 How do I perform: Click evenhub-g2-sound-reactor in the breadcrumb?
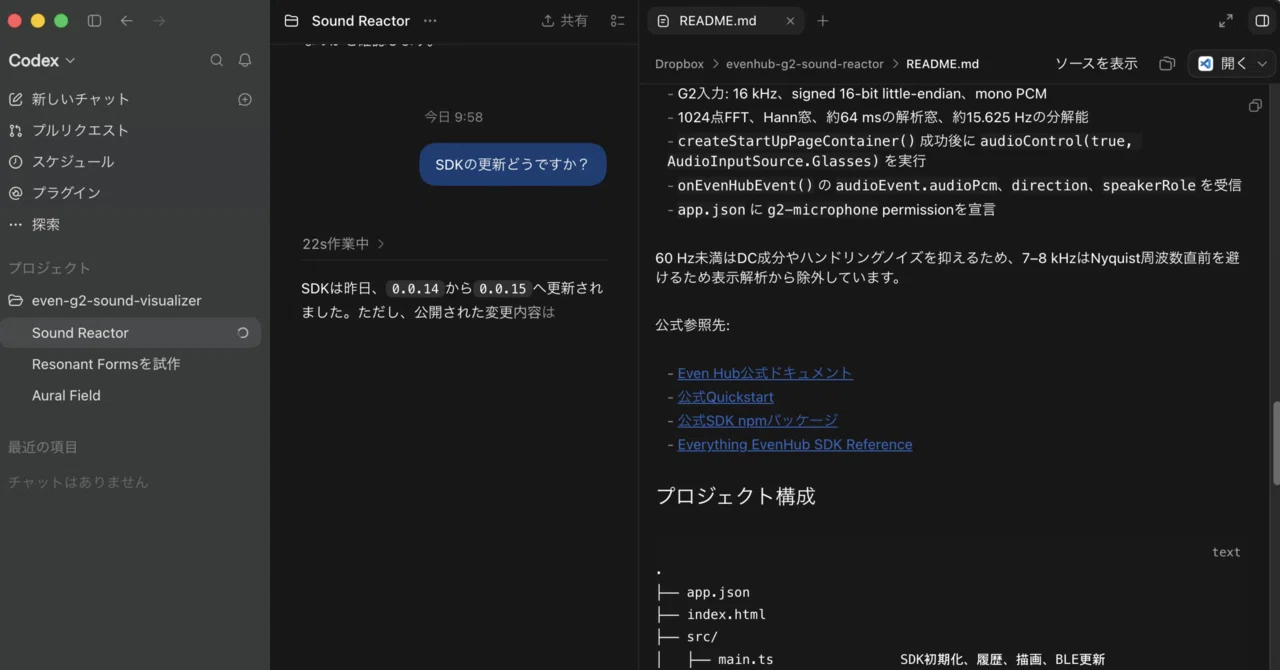click(x=805, y=63)
